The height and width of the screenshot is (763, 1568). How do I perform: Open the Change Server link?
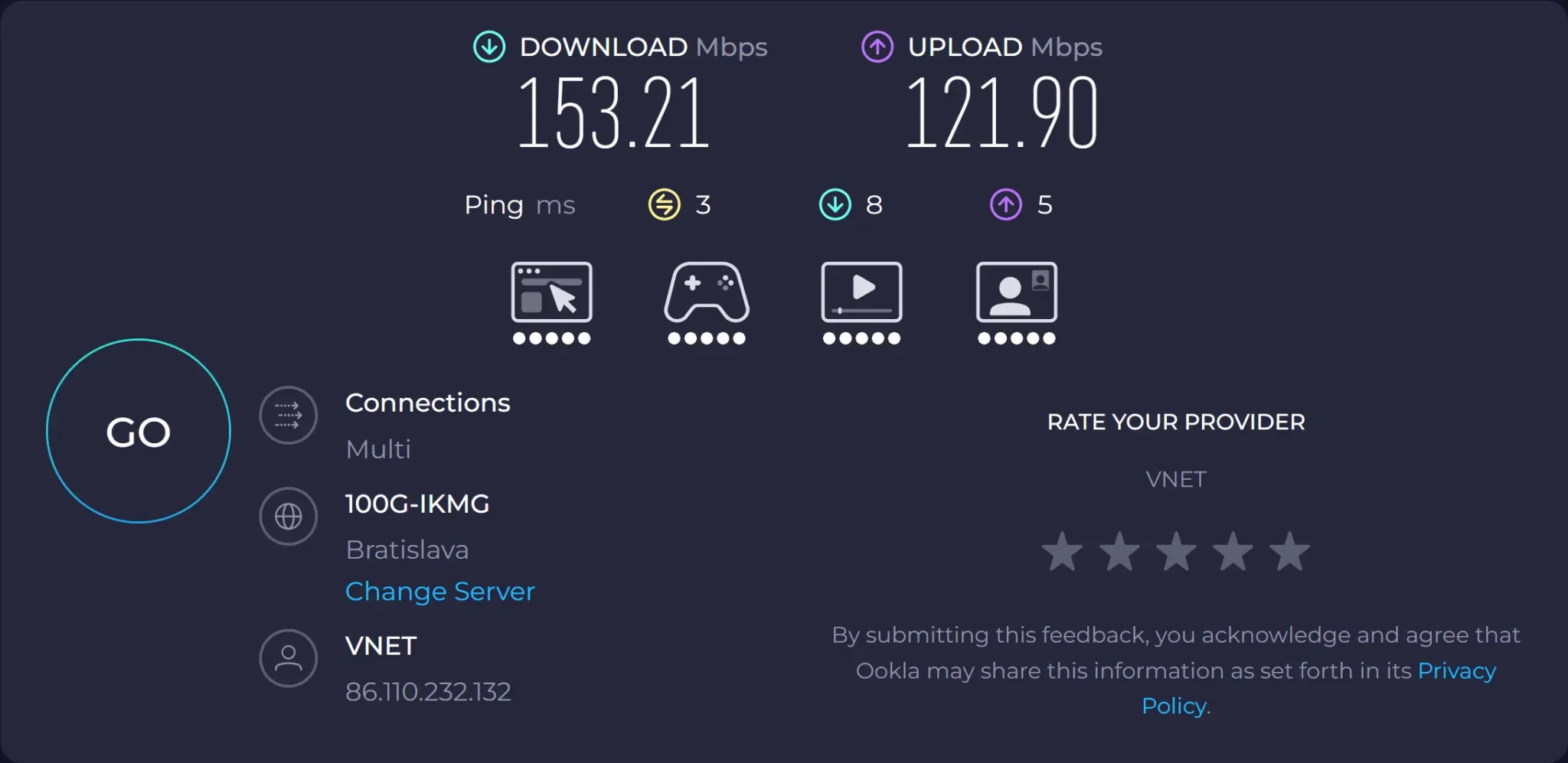(x=439, y=592)
